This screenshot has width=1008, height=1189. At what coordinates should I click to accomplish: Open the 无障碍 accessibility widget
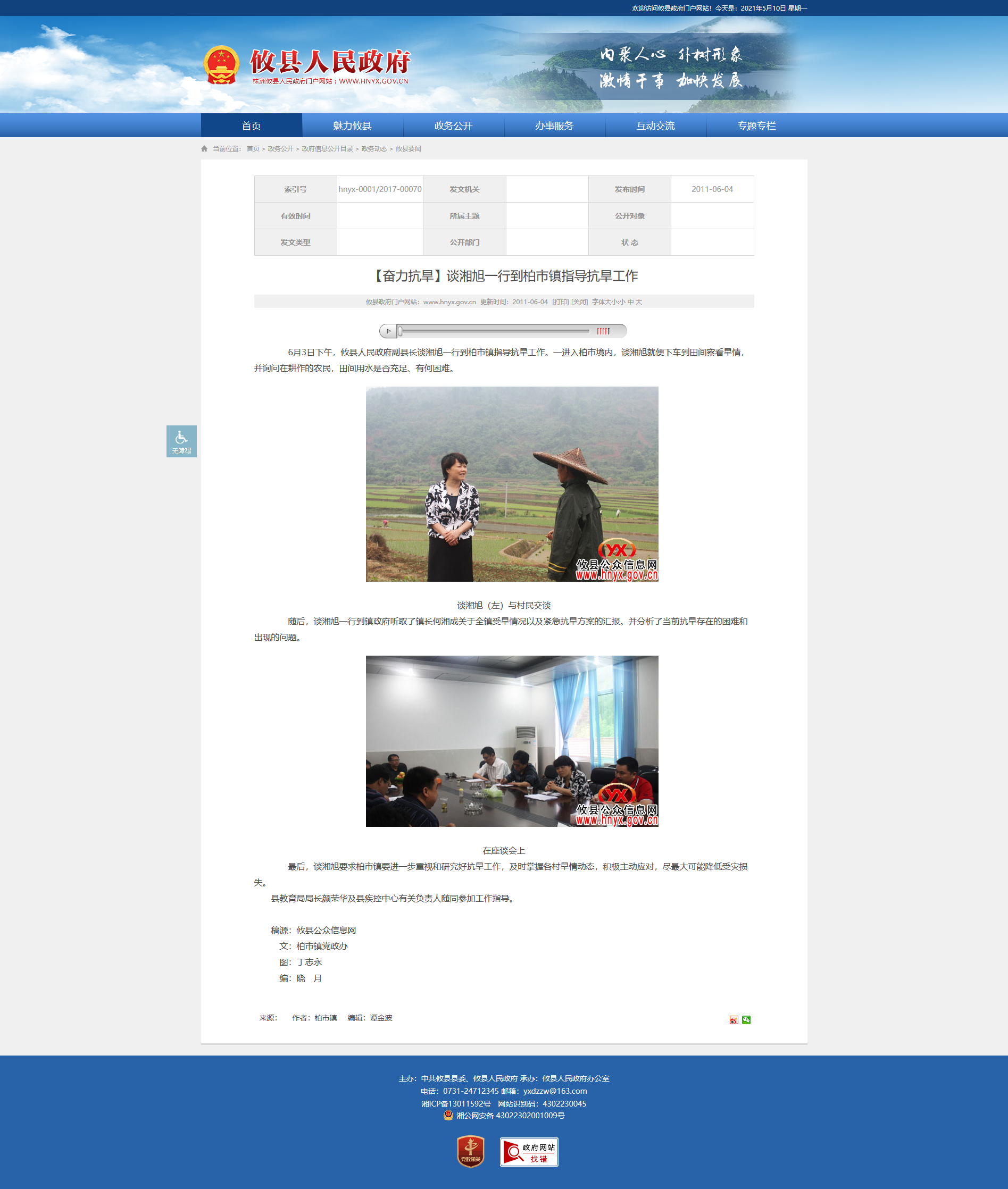click(182, 441)
